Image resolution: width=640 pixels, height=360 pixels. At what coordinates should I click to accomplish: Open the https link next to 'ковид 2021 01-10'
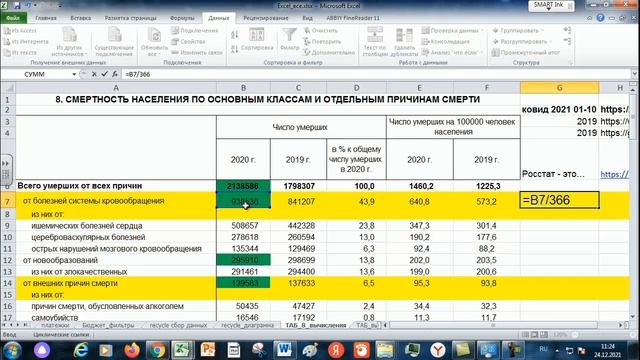[x=614, y=109]
